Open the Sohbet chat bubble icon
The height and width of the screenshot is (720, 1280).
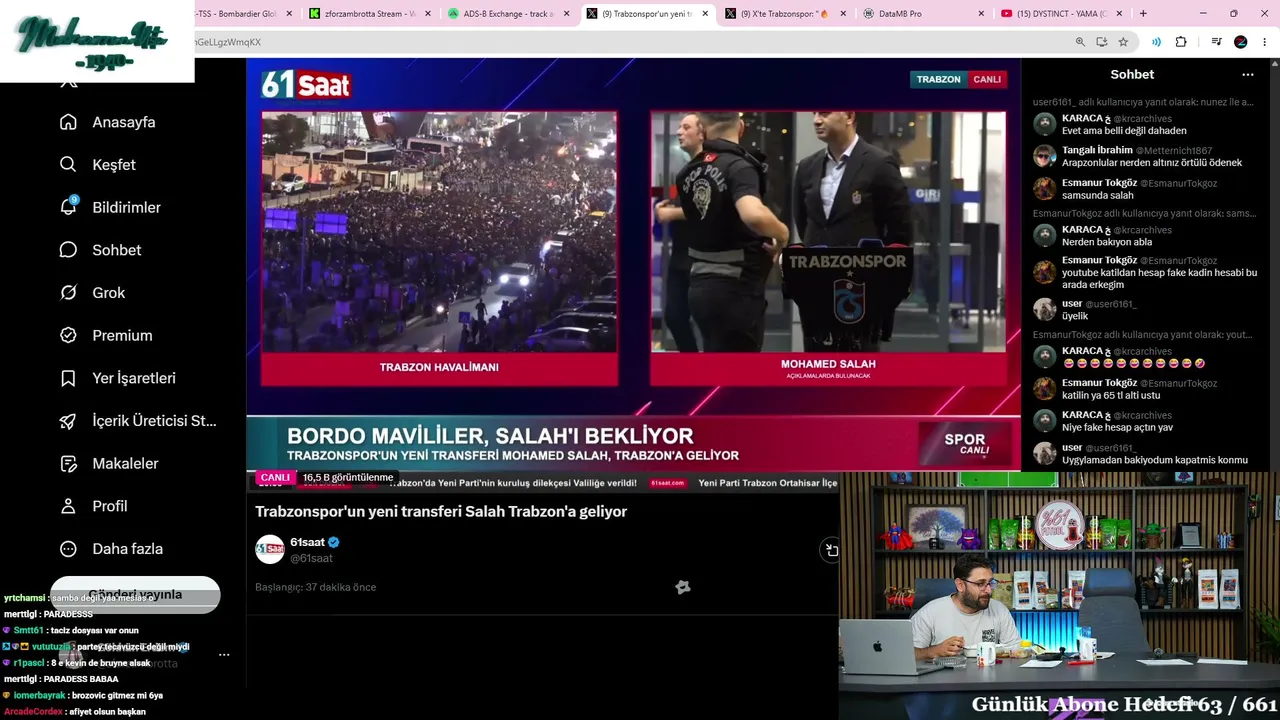[68, 250]
